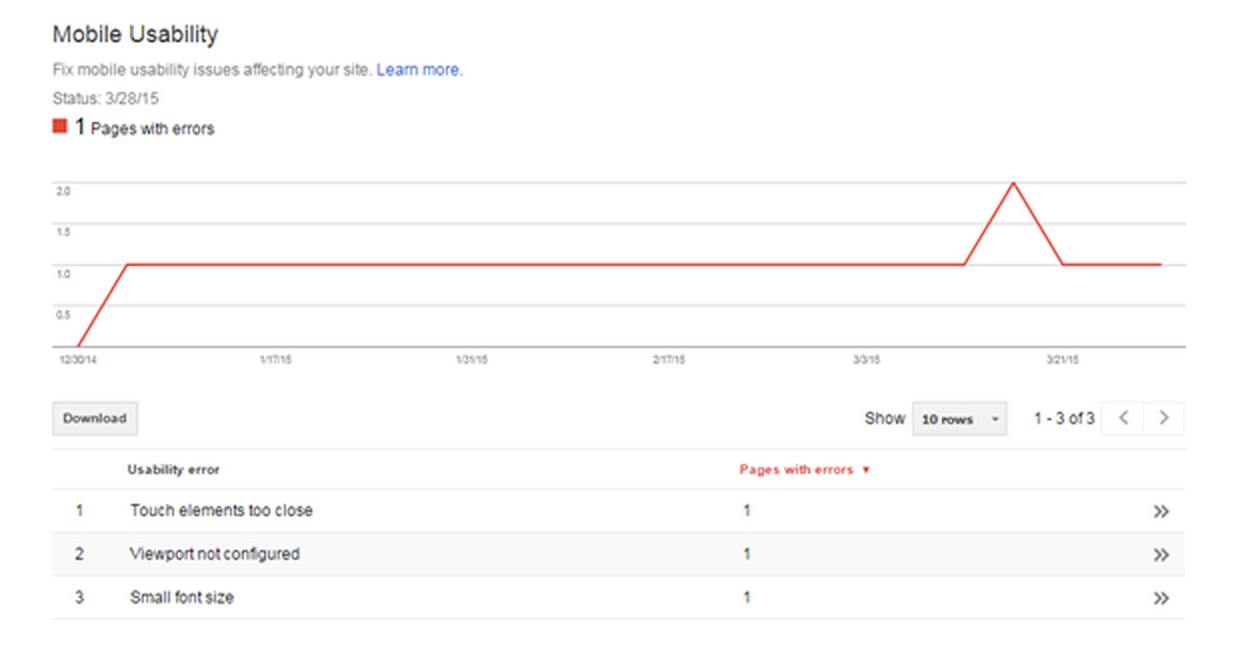Expand details for Viewport not configured error
Screen dimensions: 1235x646
(x=1162, y=554)
